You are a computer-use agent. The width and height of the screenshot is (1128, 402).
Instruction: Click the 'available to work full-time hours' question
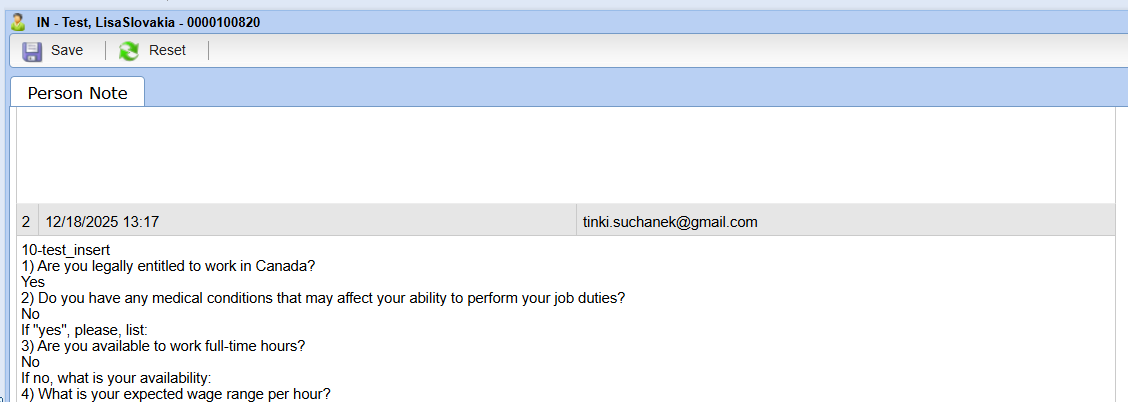163,346
